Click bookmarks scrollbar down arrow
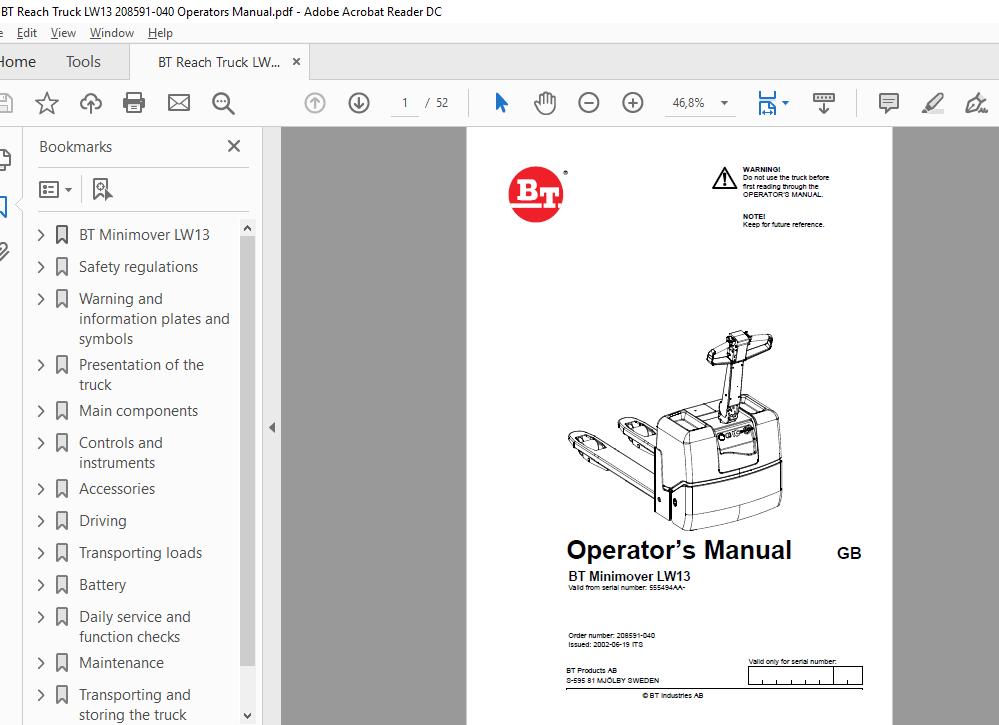999x725 pixels. [x=247, y=716]
